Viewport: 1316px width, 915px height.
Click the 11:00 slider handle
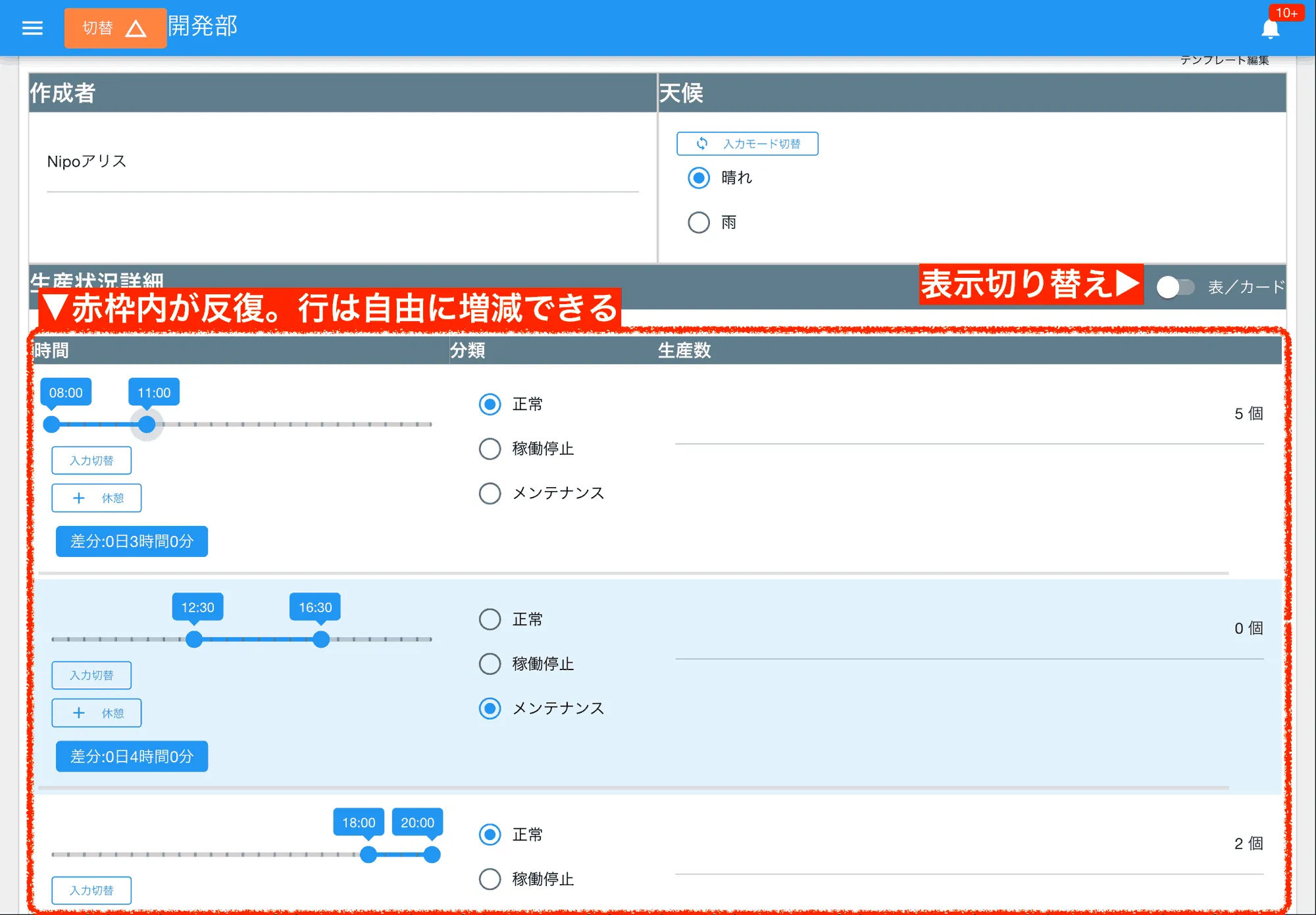click(146, 425)
